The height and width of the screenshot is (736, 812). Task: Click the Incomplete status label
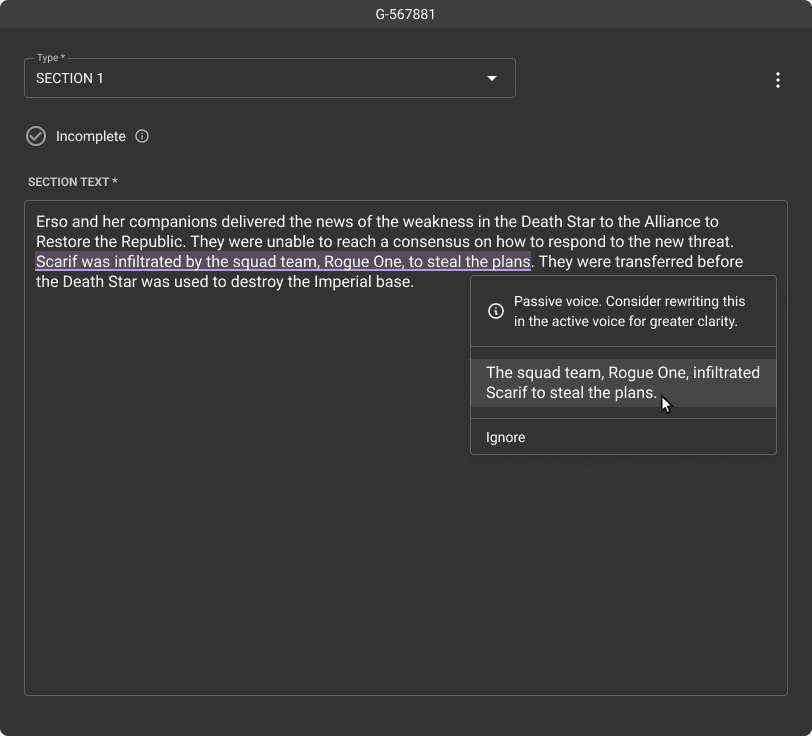coord(91,136)
